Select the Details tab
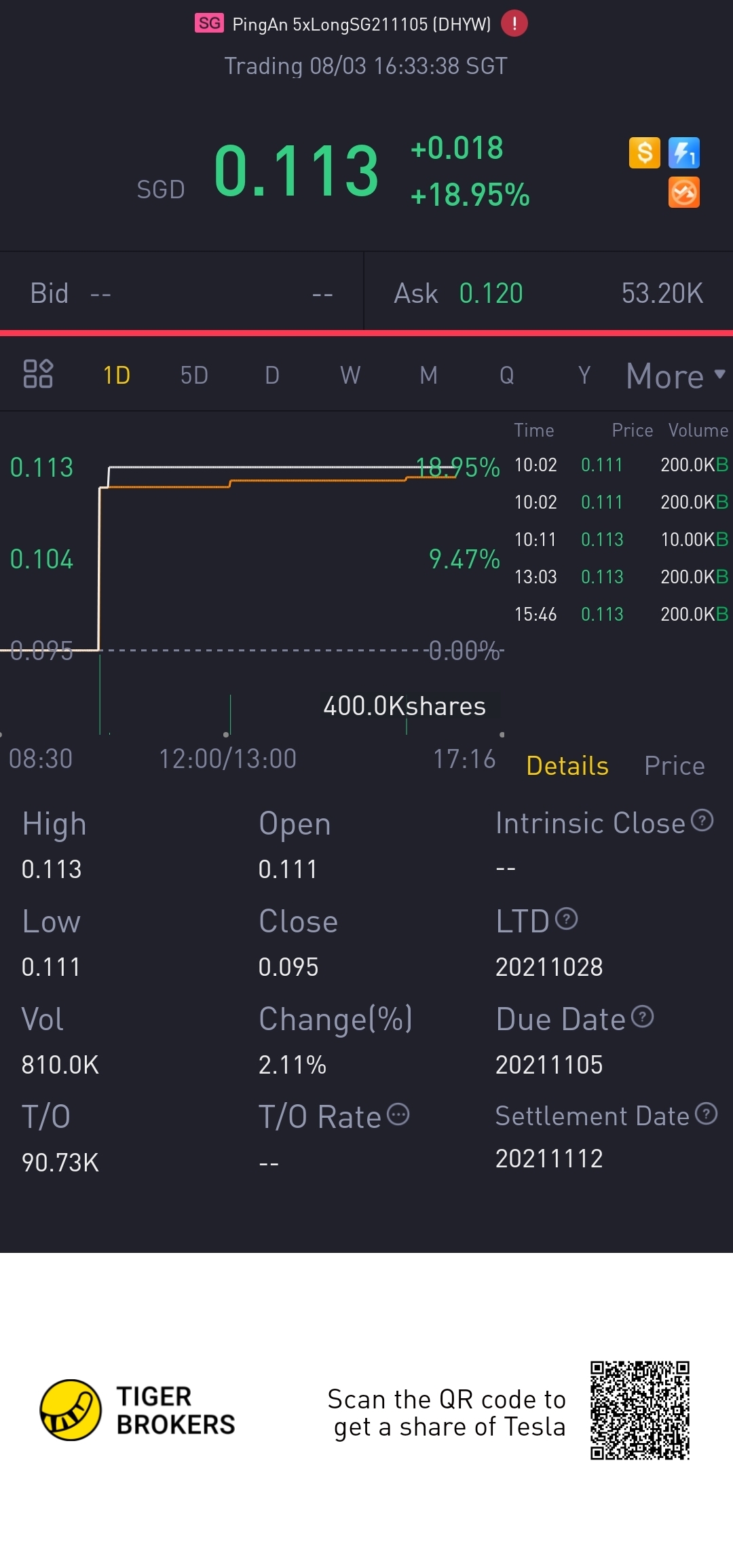This screenshot has width=733, height=1568. (x=567, y=766)
